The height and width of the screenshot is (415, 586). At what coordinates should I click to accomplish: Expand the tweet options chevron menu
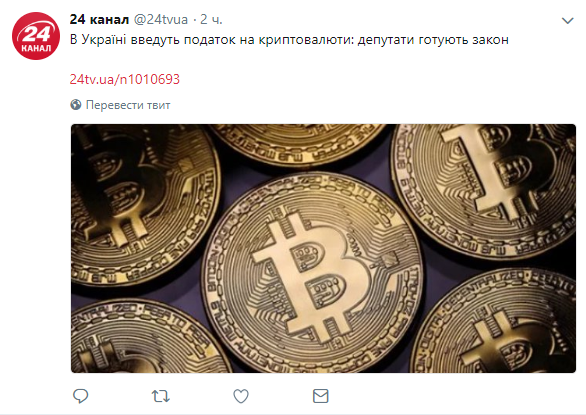pos(568,21)
